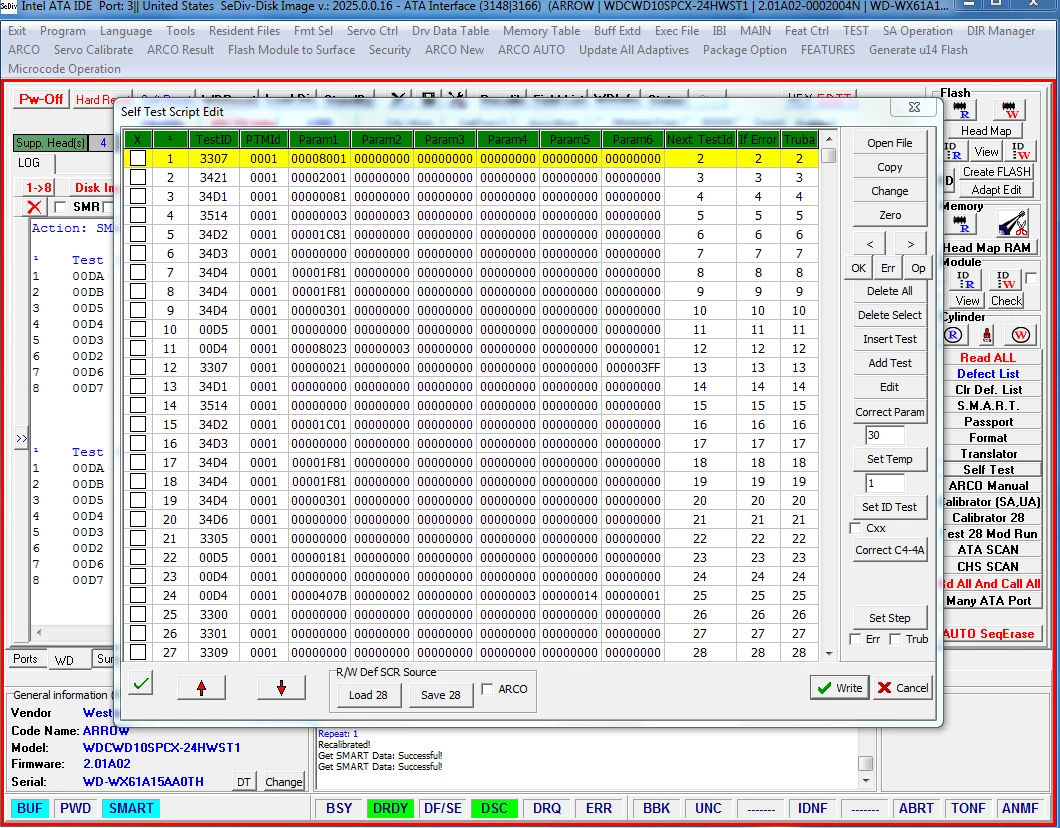
Task: Toggle the ARCO checkbox in R/W Def SCR Source
Action: pos(487,689)
